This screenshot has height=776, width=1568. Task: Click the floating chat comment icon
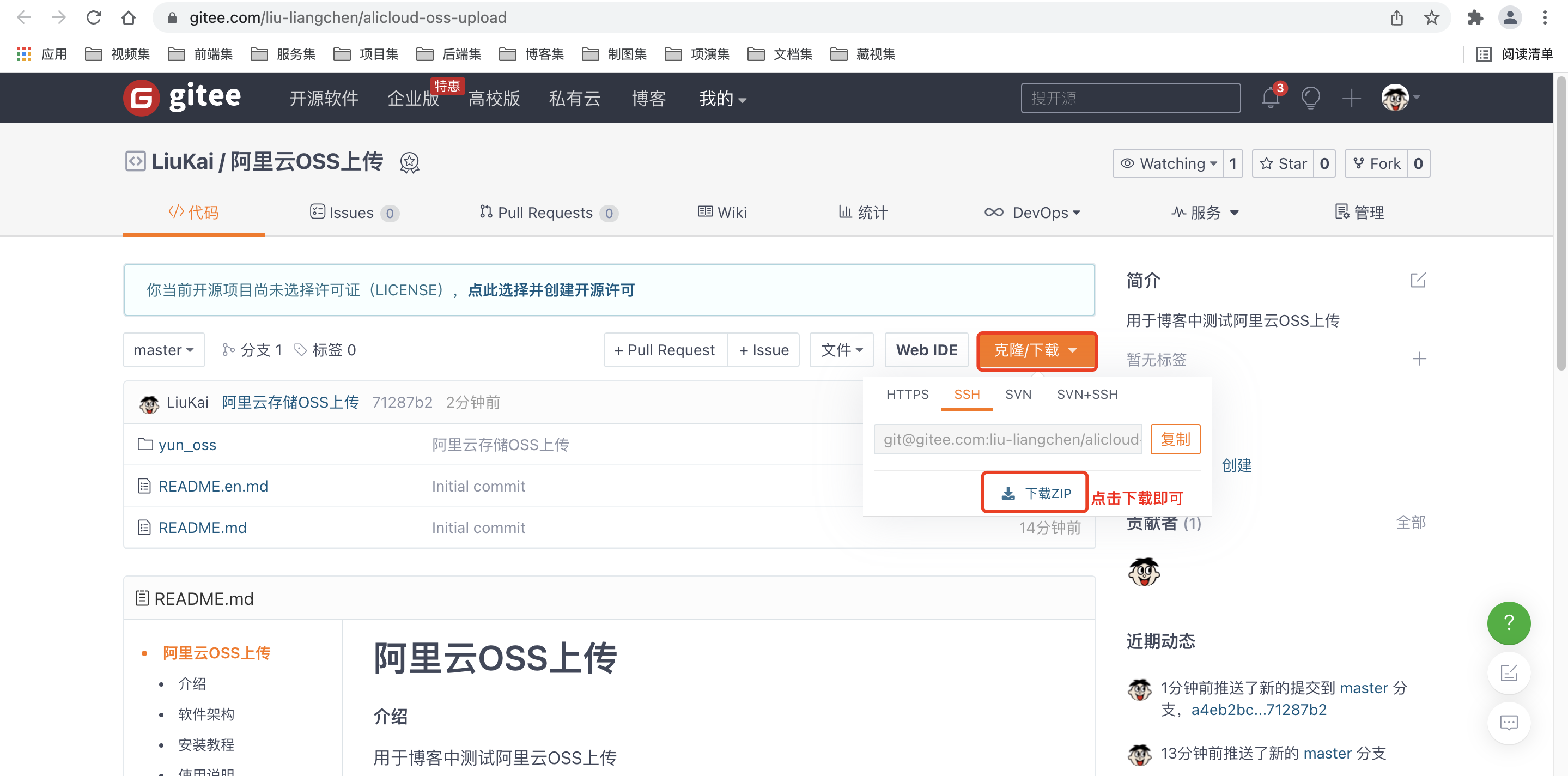click(1509, 723)
